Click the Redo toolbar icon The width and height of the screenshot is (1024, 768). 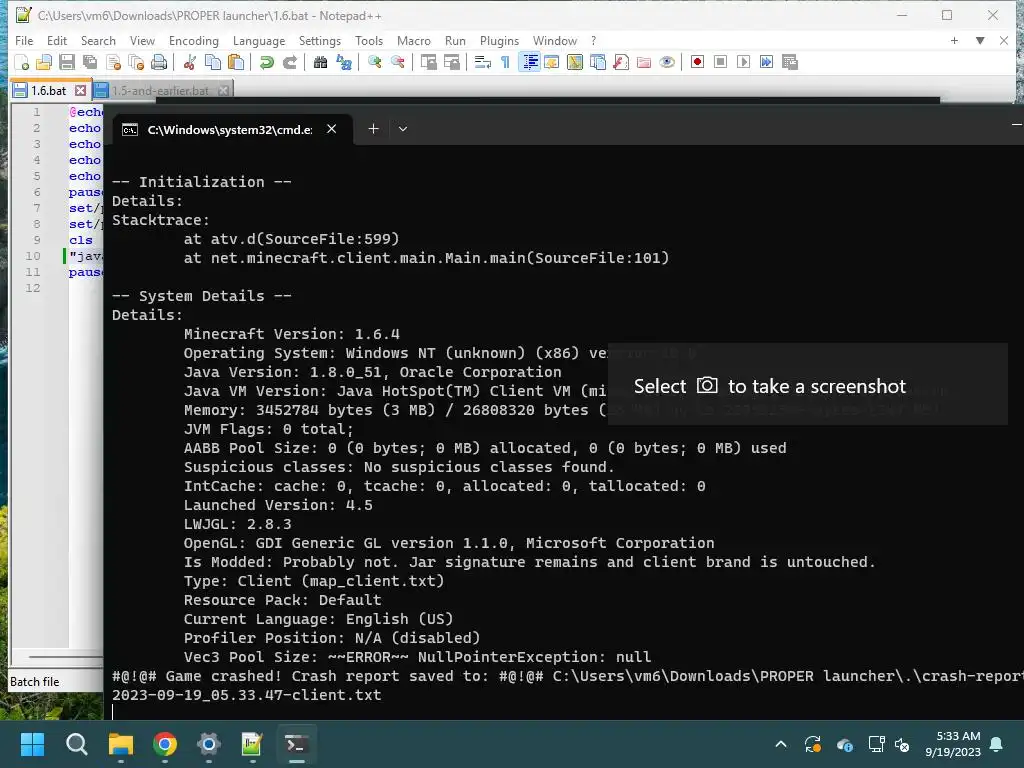(x=289, y=62)
